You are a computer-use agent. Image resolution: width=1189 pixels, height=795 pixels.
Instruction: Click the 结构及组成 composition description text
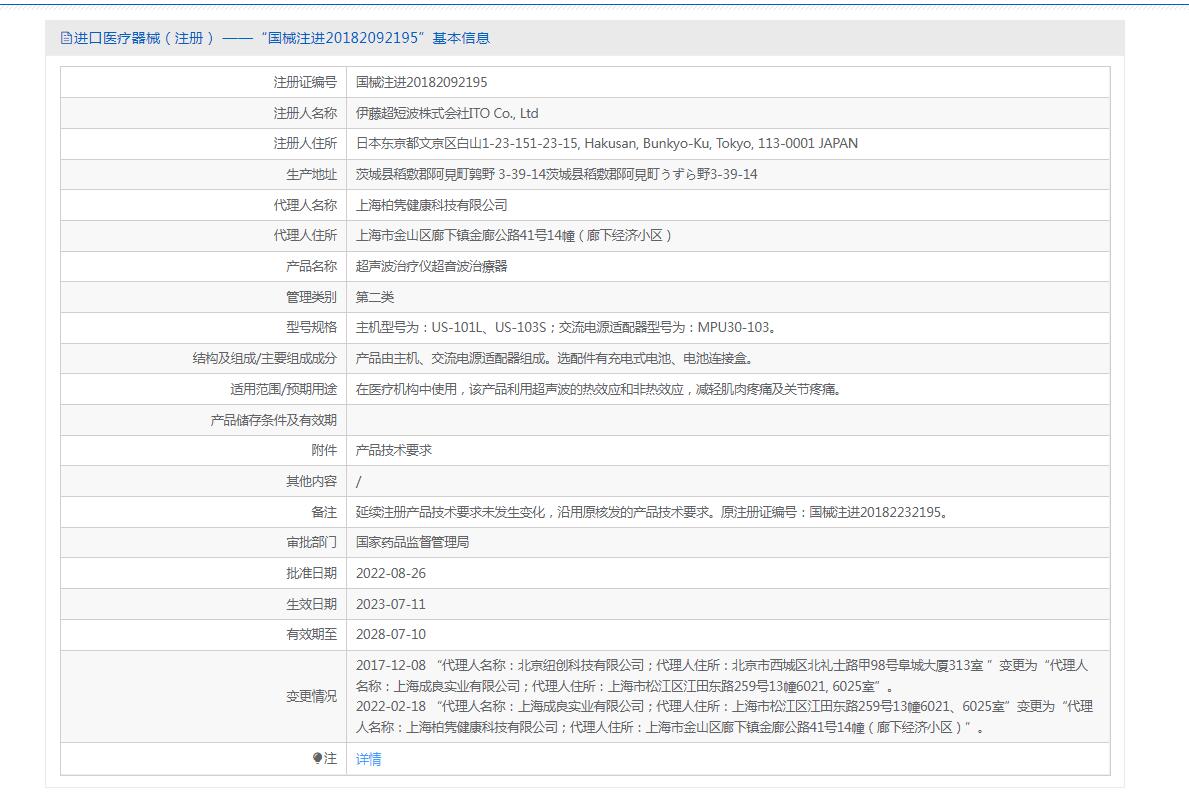point(553,359)
